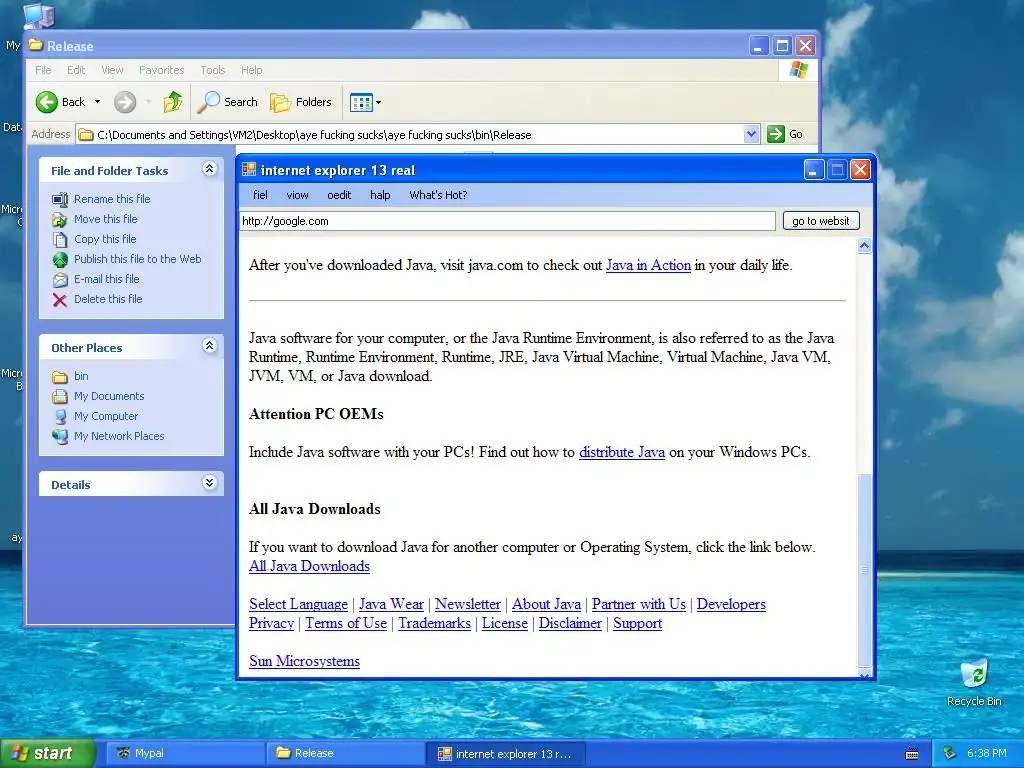
Task: Click the Publish this file globe icon
Action: coord(60,259)
